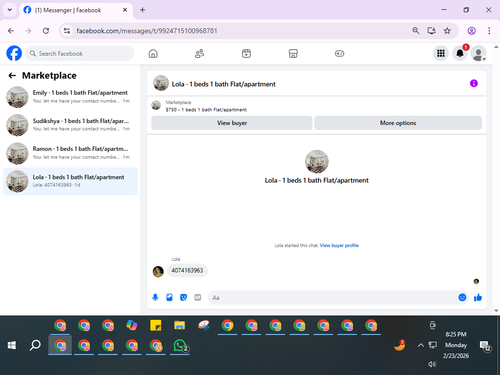Open the volume control in tray

click(x=432, y=364)
